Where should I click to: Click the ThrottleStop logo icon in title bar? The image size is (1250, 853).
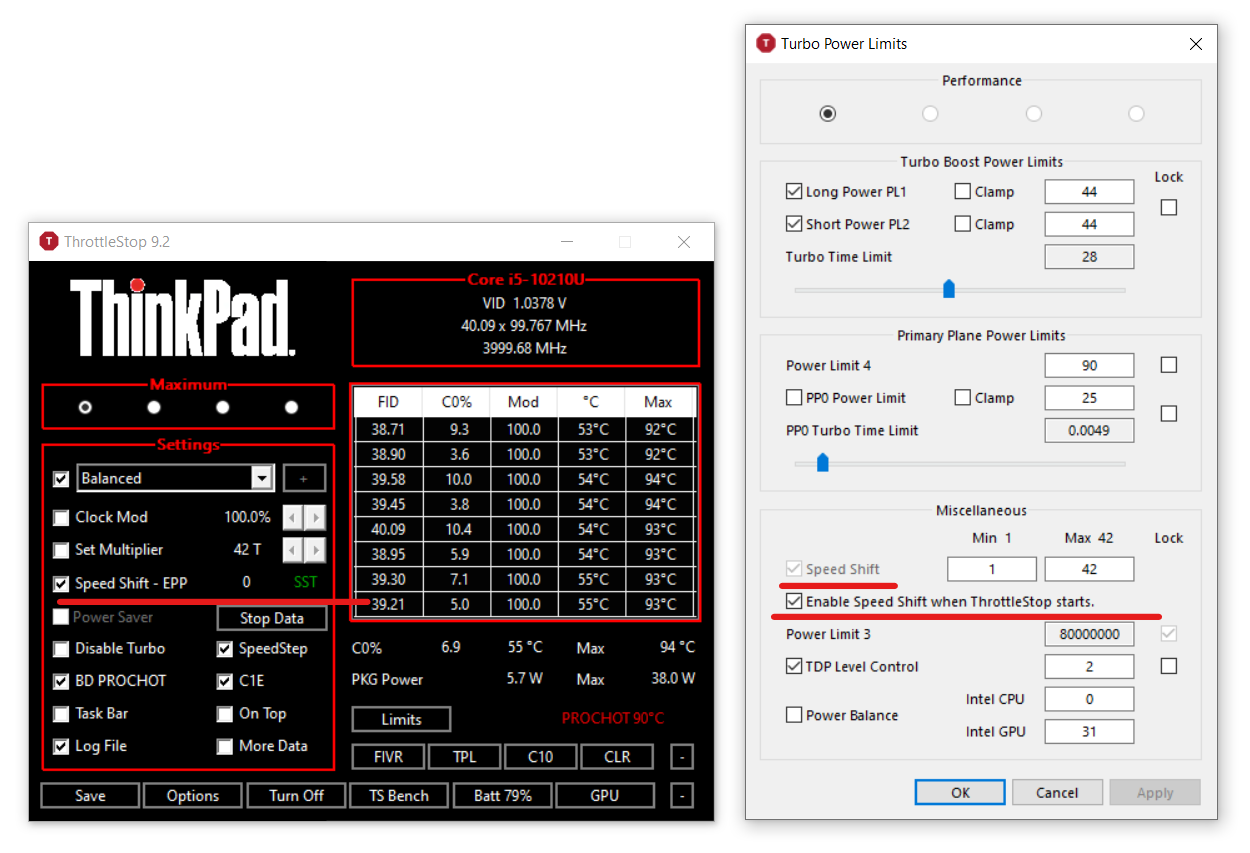(x=49, y=242)
